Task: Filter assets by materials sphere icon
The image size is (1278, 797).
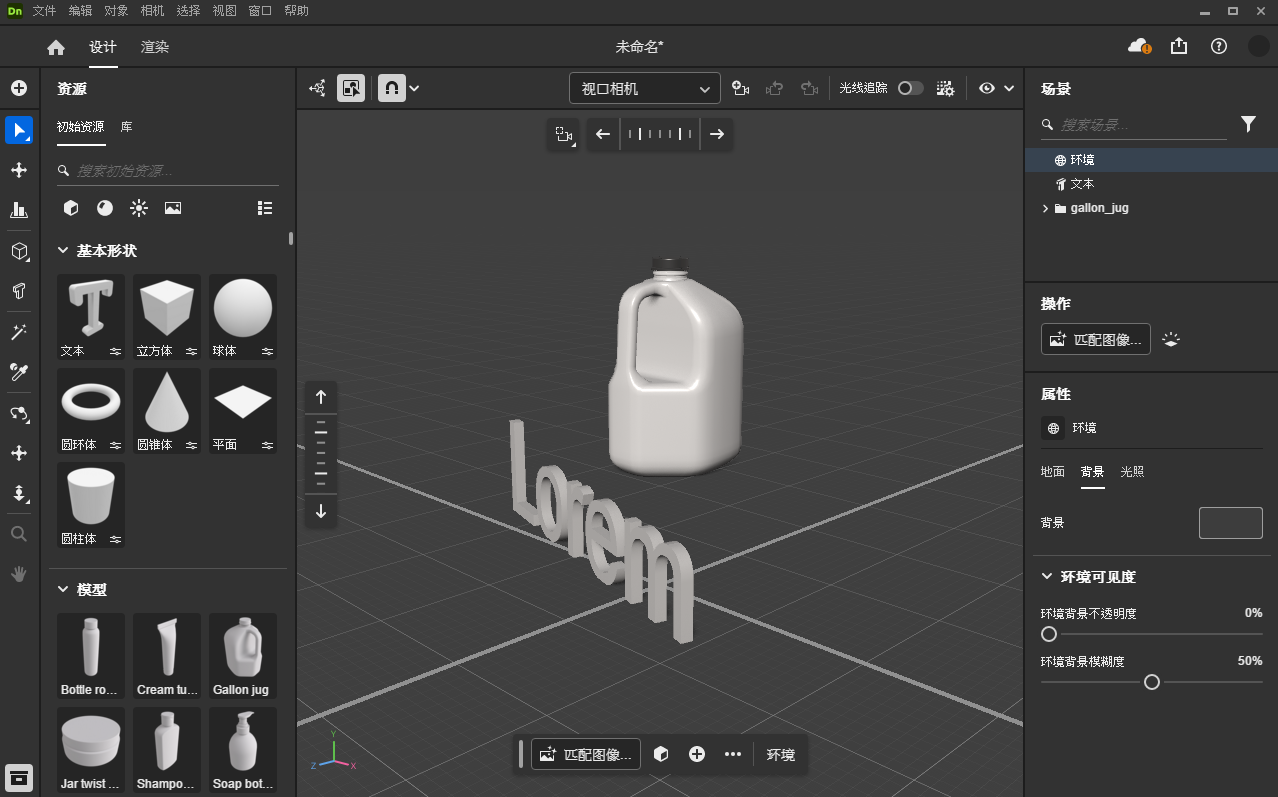Action: click(105, 208)
